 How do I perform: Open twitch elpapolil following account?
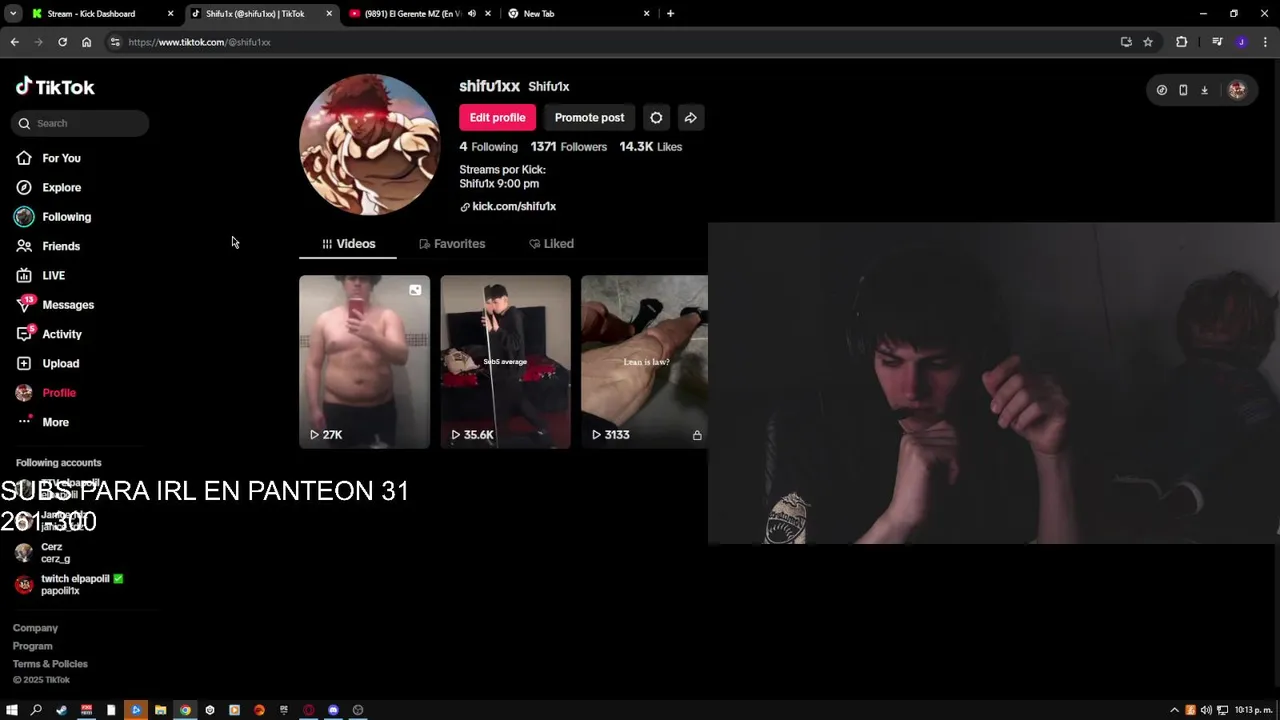(69, 585)
